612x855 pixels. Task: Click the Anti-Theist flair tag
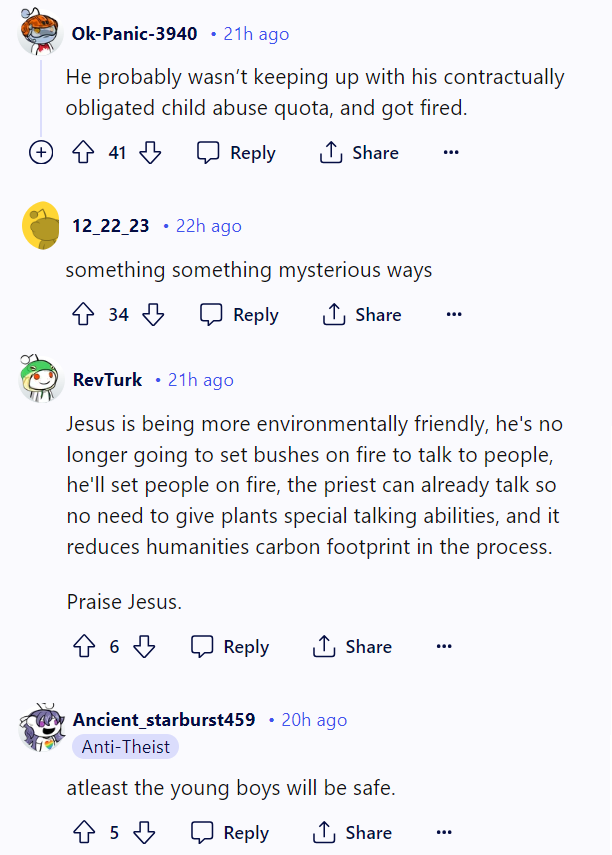[x=126, y=747]
